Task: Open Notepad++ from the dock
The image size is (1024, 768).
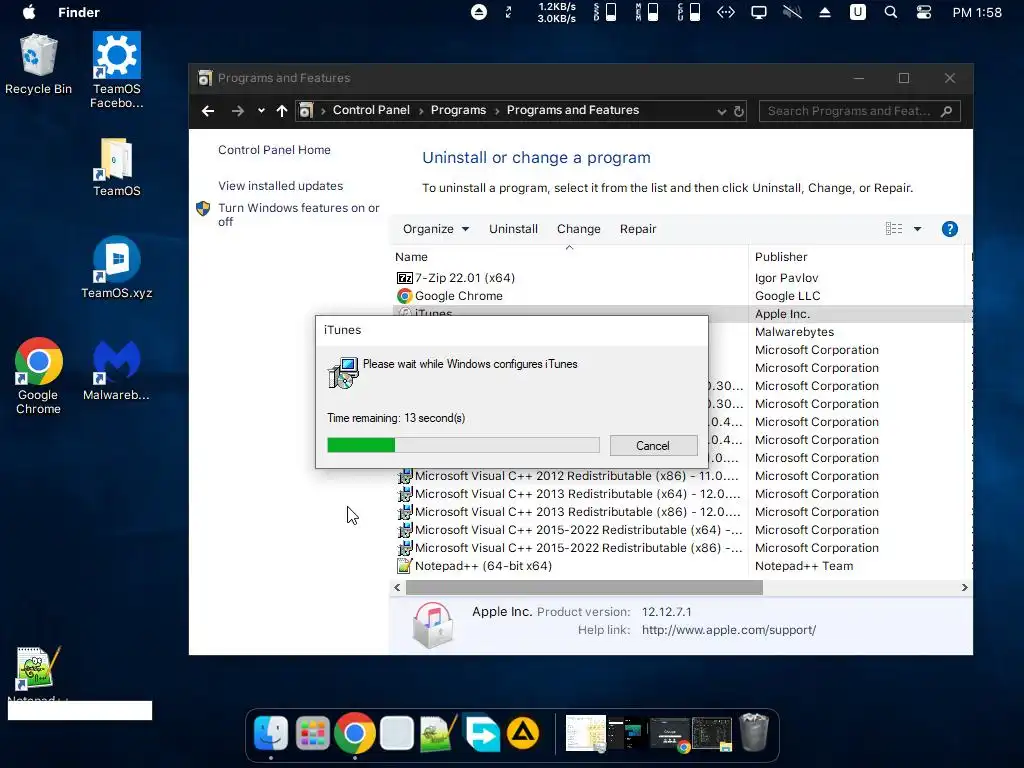Action: coord(438,733)
